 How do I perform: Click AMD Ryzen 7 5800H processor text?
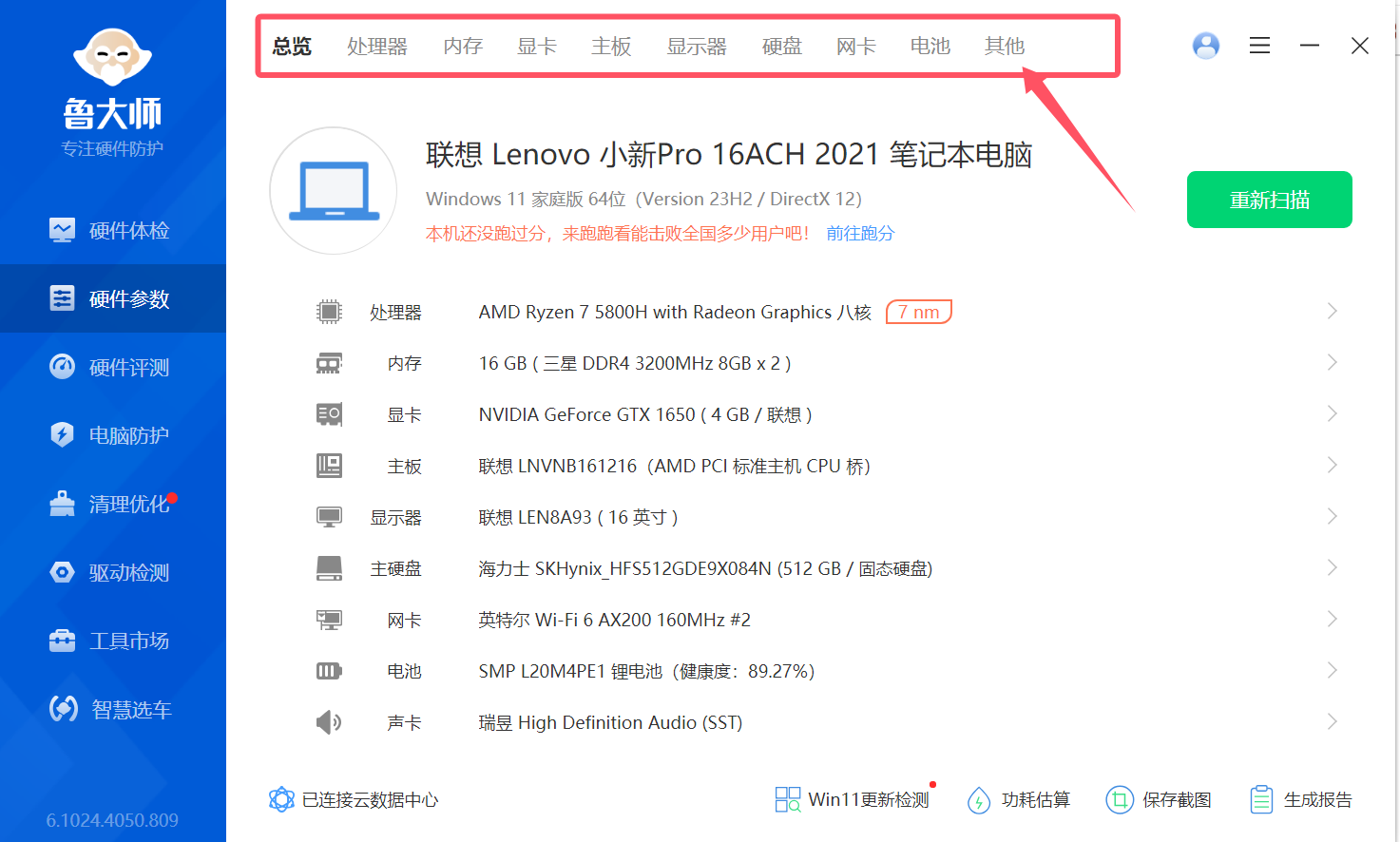[x=675, y=312]
